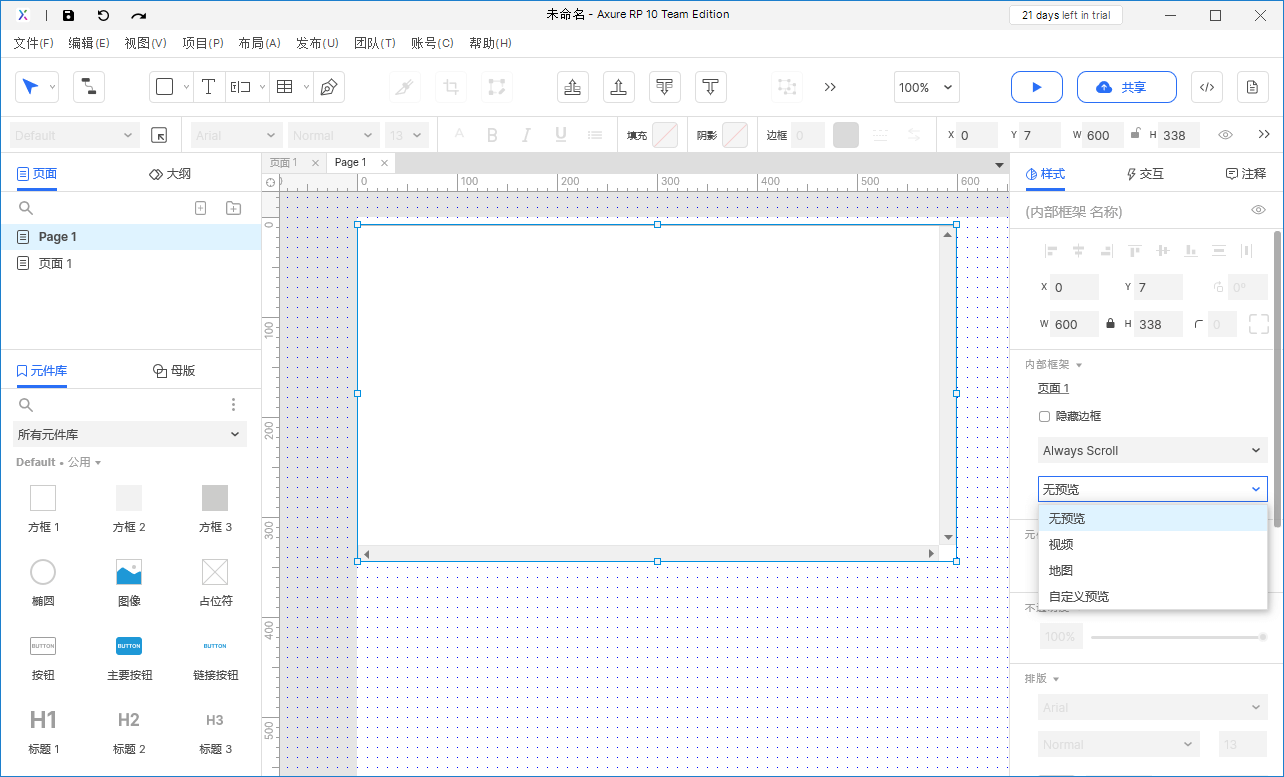
Task: Expand the 排版 typography section arrow
Action: tap(1056, 679)
